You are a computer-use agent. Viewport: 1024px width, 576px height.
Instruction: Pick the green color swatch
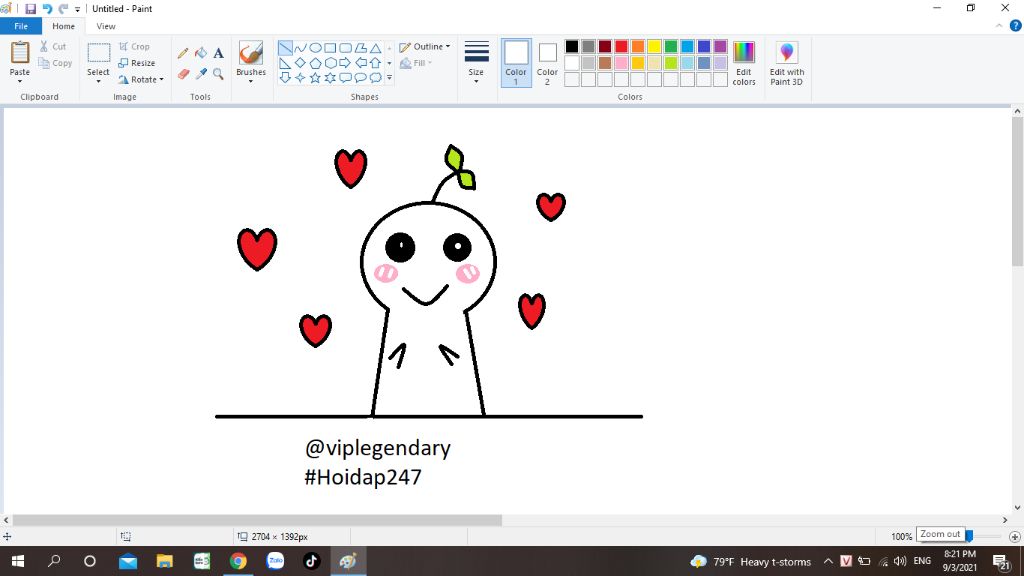671,46
